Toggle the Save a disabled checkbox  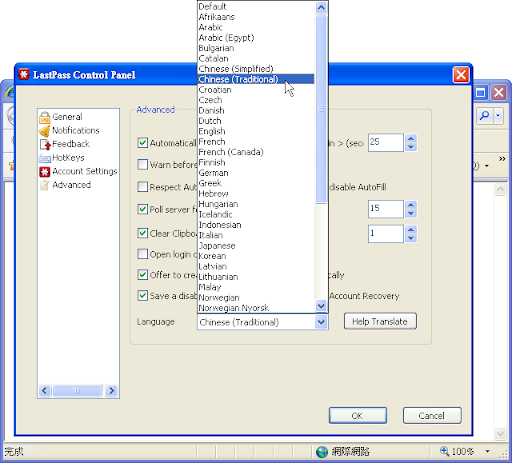[143, 296]
